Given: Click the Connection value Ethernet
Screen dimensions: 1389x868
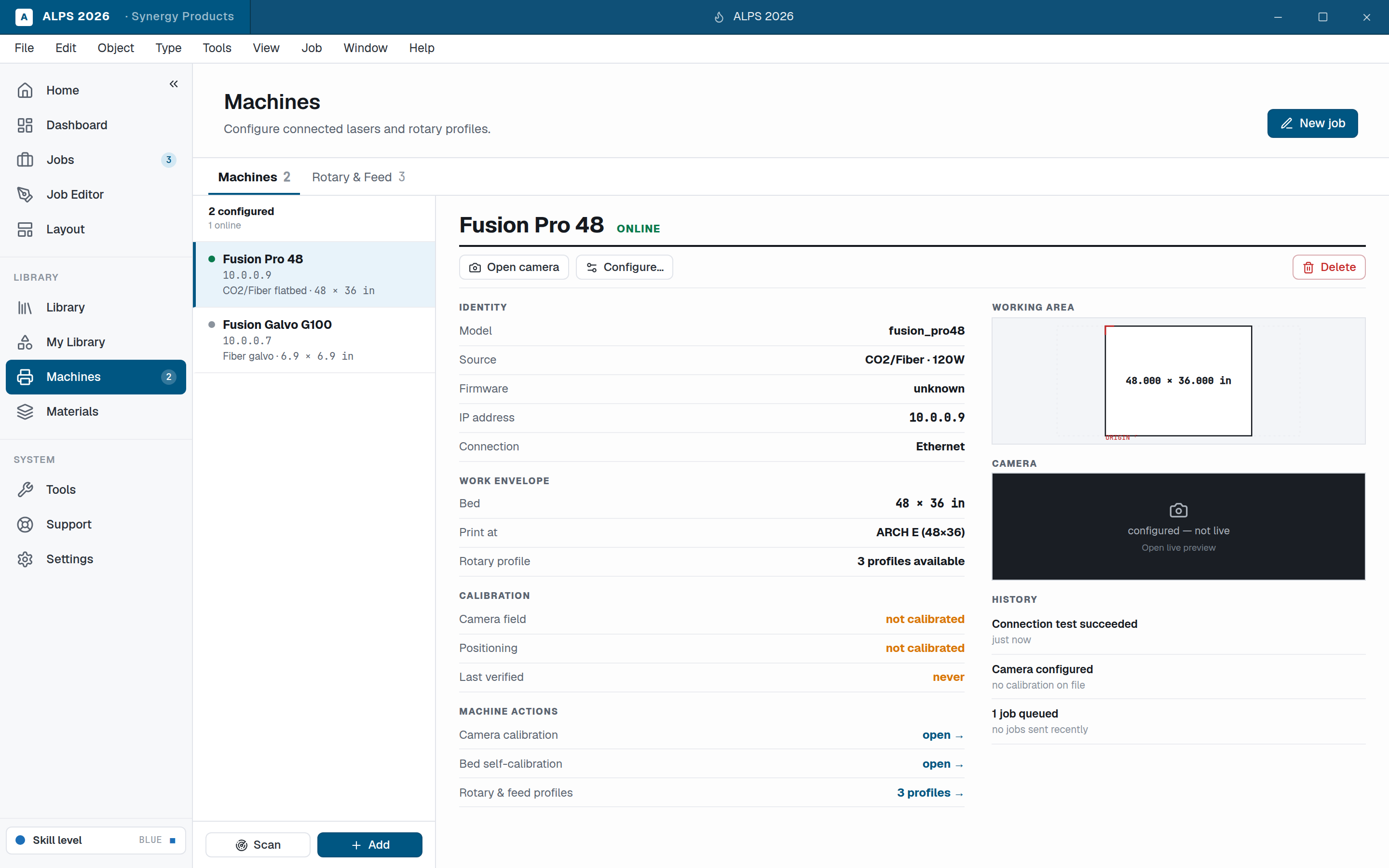Looking at the screenshot, I should click(x=940, y=446).
